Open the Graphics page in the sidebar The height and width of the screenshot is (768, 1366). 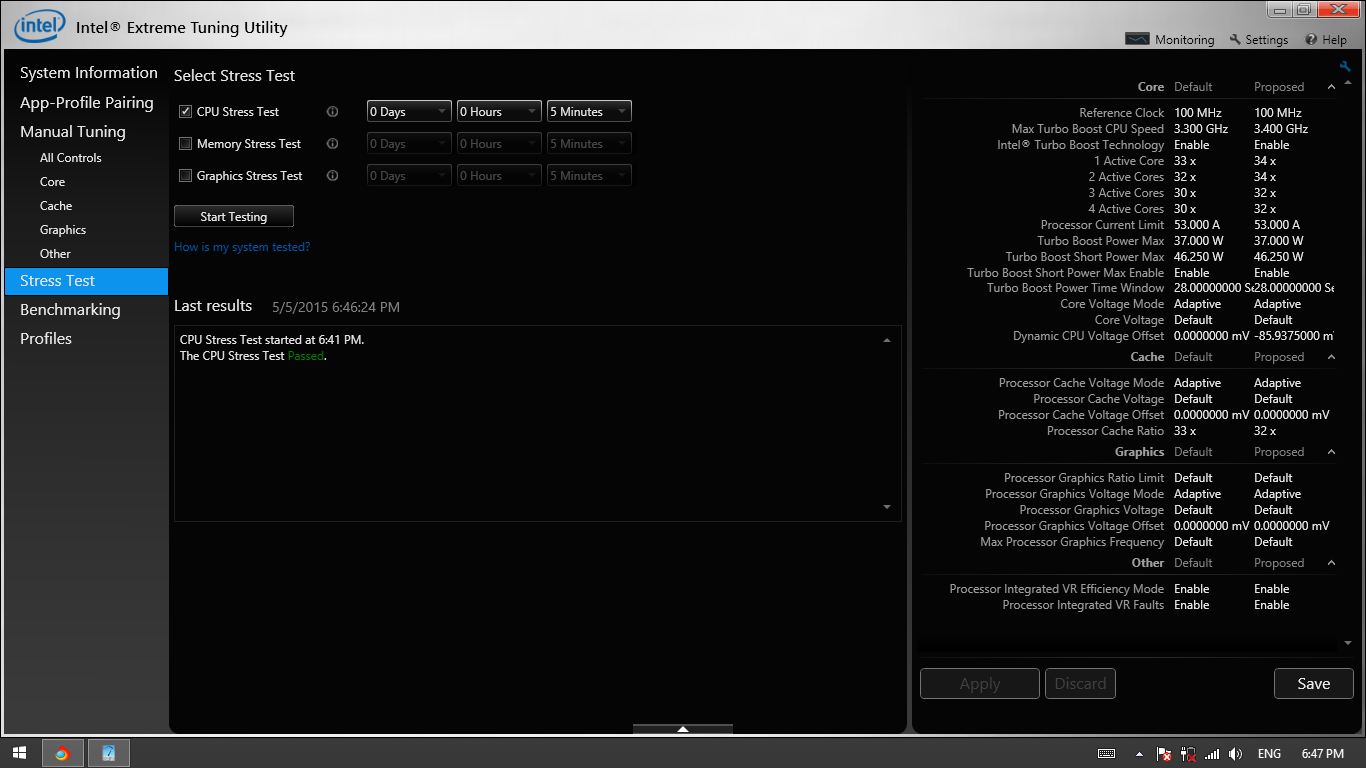pos(63,230)
